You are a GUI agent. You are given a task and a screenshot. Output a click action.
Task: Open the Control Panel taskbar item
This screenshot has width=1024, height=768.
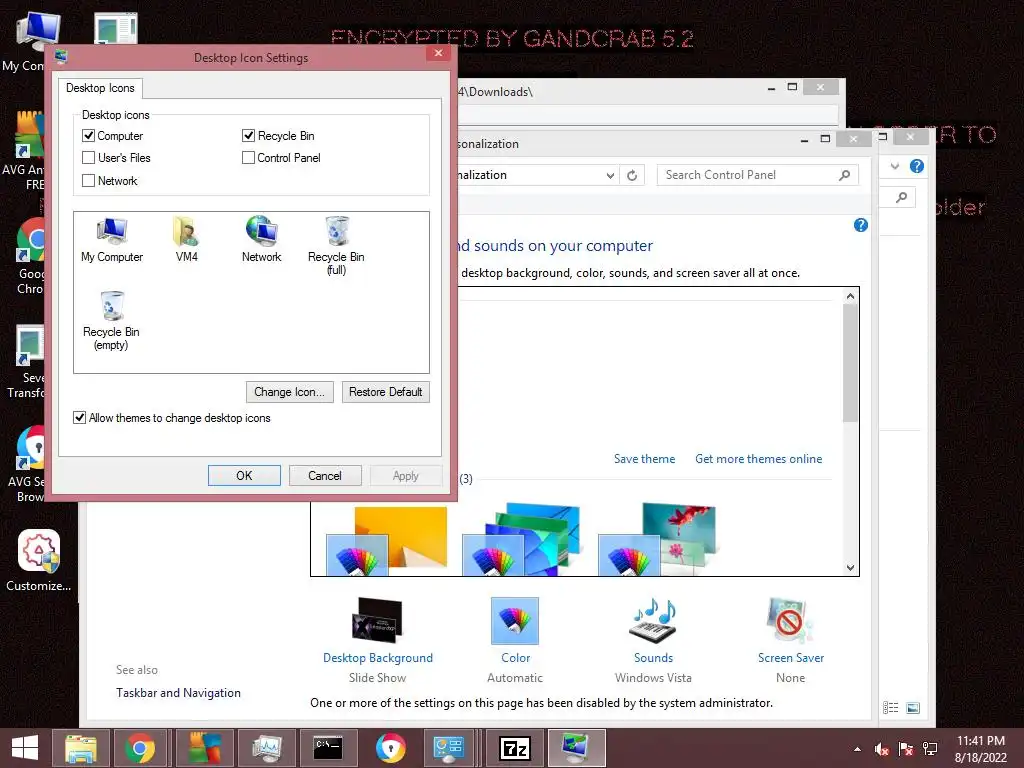[449, 748]
